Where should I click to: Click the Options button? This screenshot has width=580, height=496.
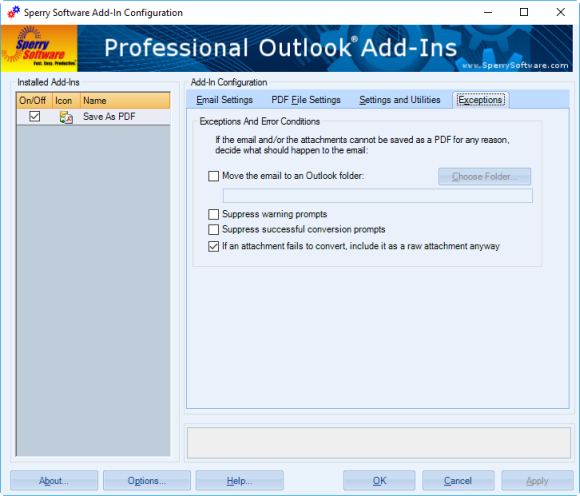tap(147, 480)
